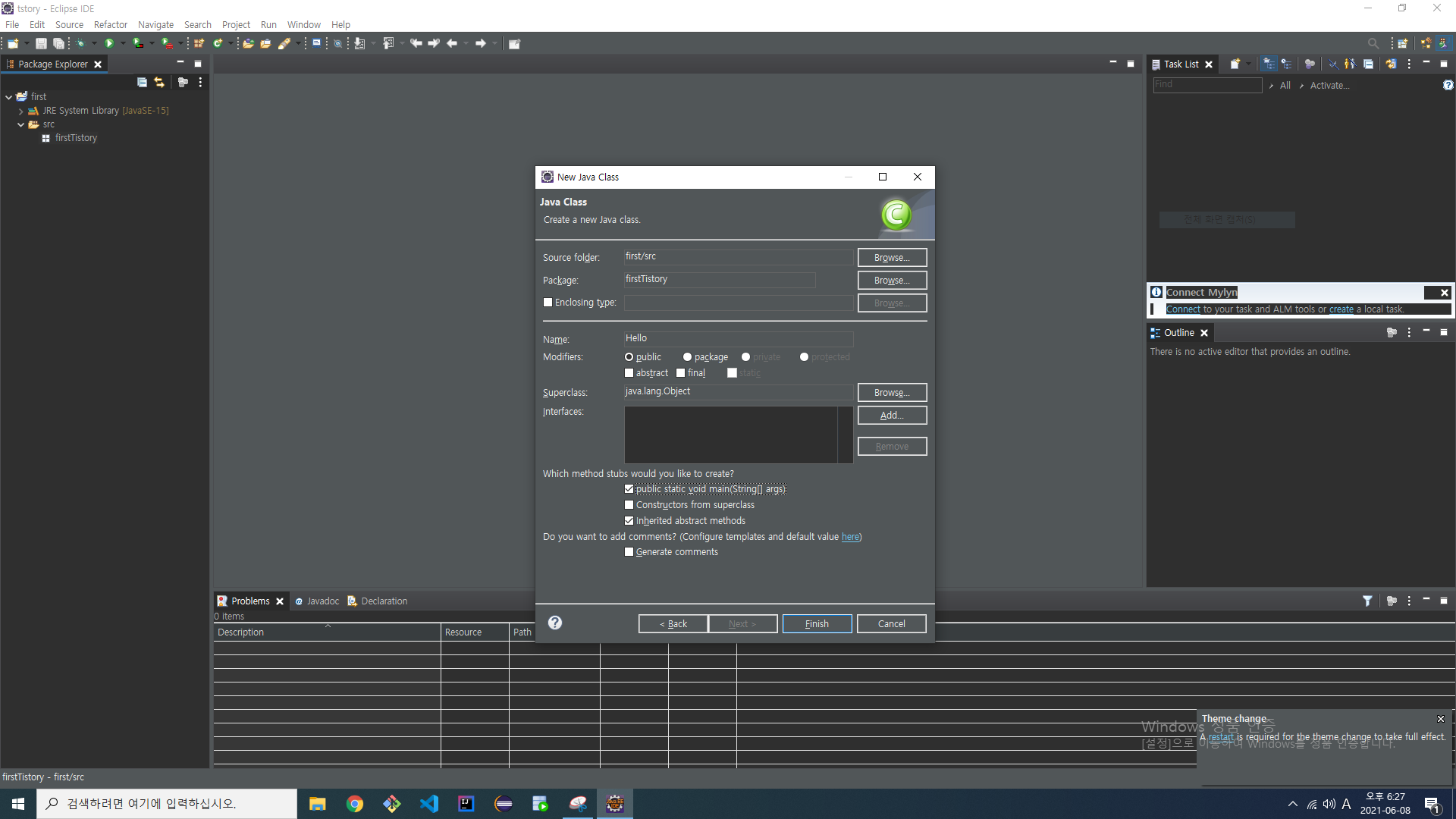Click the Debug bug toolbar icon
This screenshot has height=819, width=1456.
pyautogui.click(x=80, y=43)
